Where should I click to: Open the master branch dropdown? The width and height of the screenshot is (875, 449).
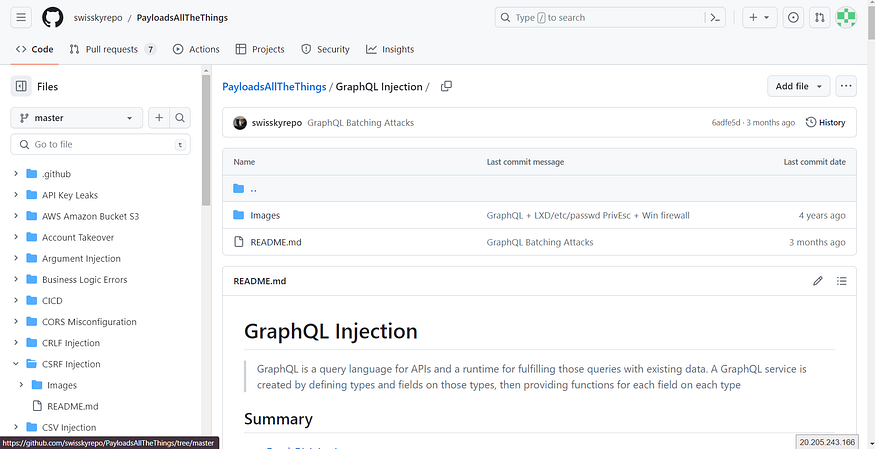tap(76, 118)
